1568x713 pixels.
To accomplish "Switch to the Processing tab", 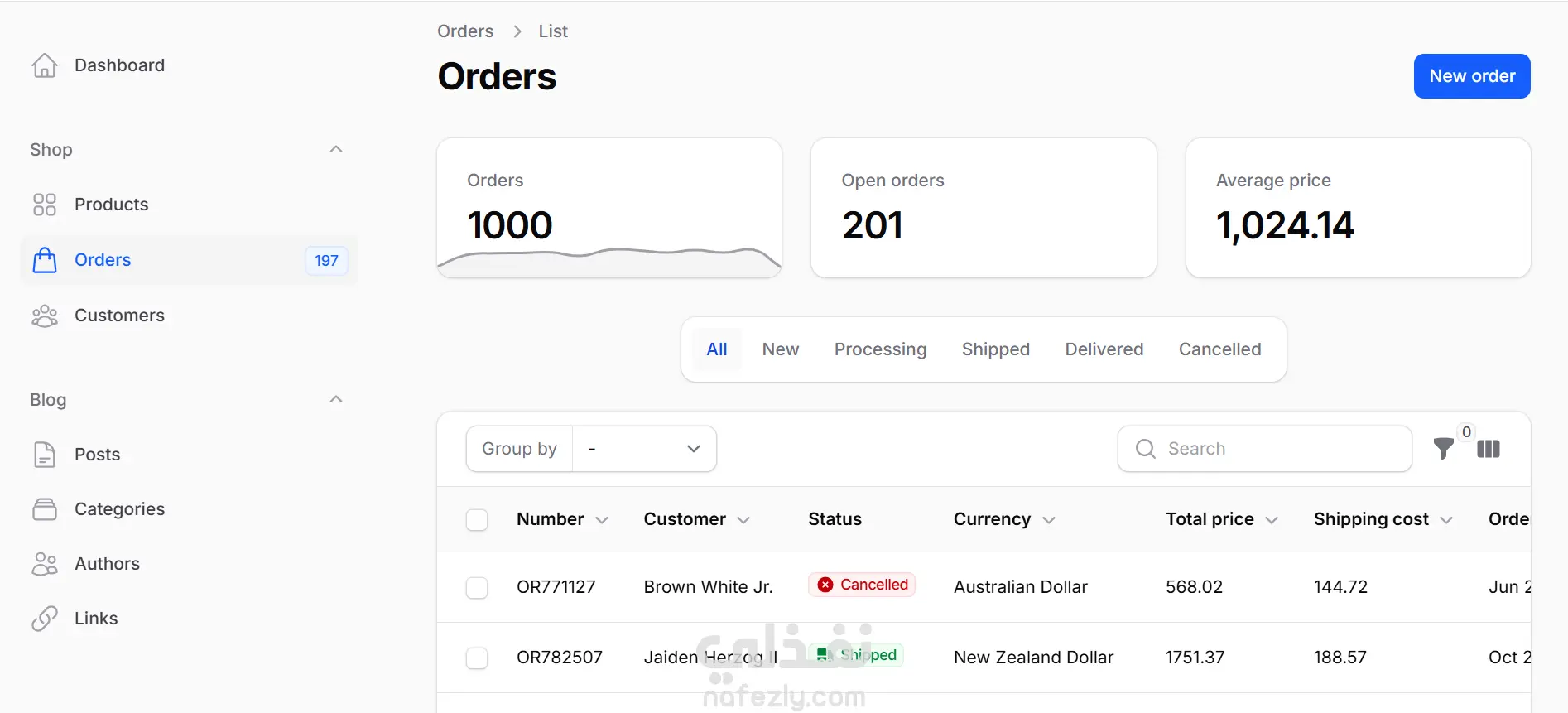I will [880, 349].
